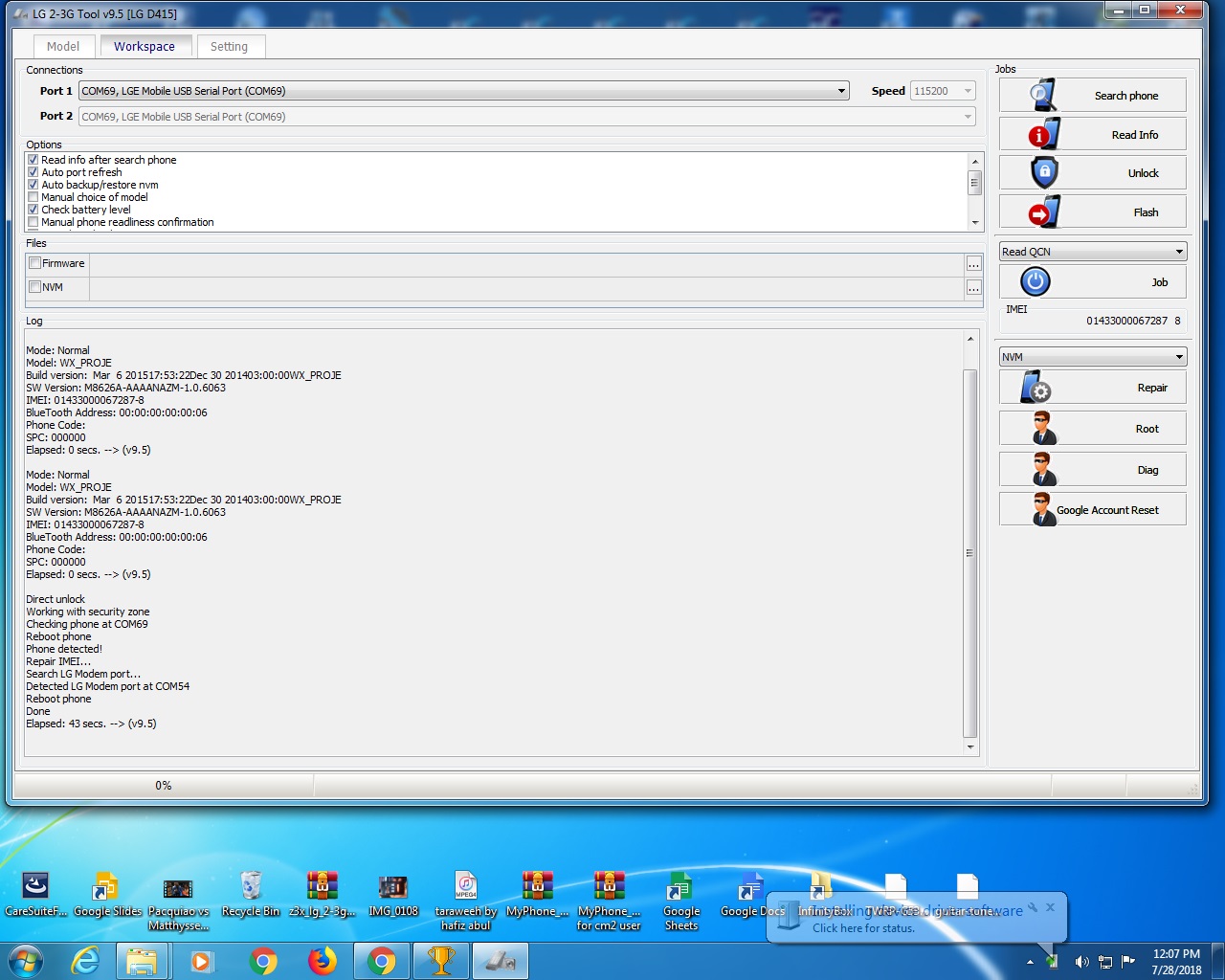This screenshot has height=980, width=1225.
Task: Enable Manual phone readiness confirmation
Action: [x=33, y=222]
